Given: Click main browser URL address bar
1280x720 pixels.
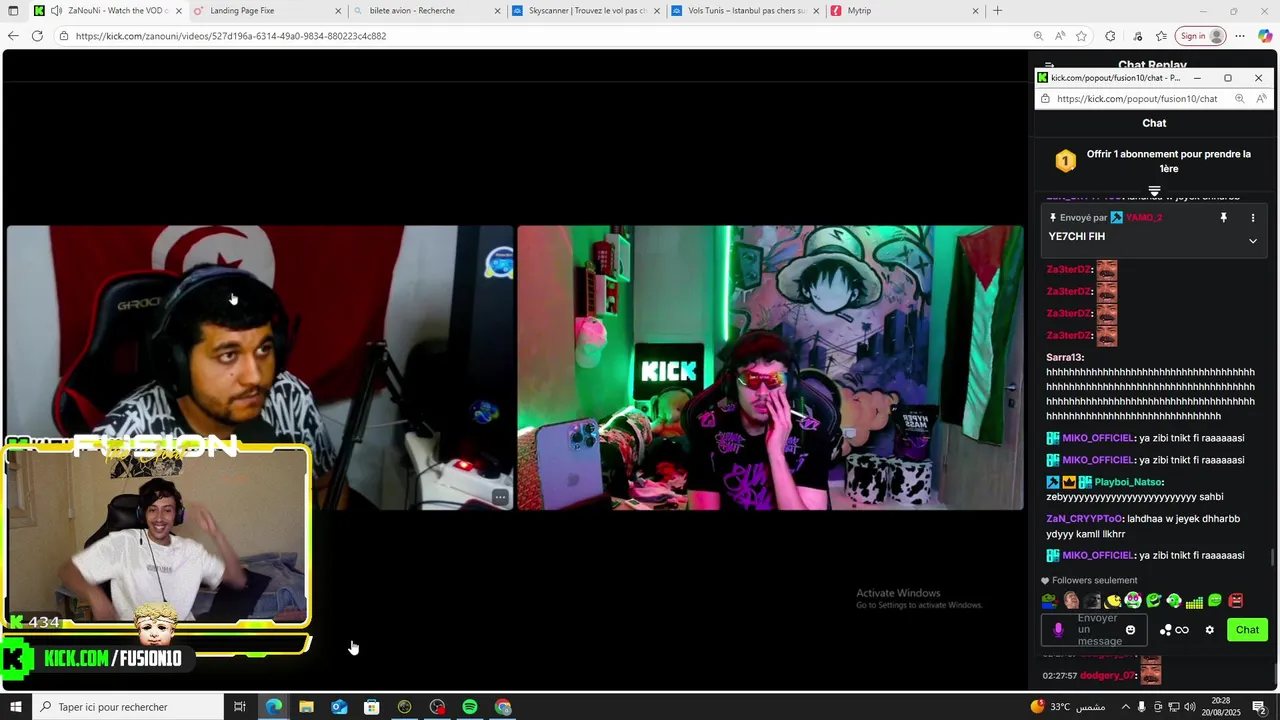Looking at the screenshot, I should pos(550,36).
